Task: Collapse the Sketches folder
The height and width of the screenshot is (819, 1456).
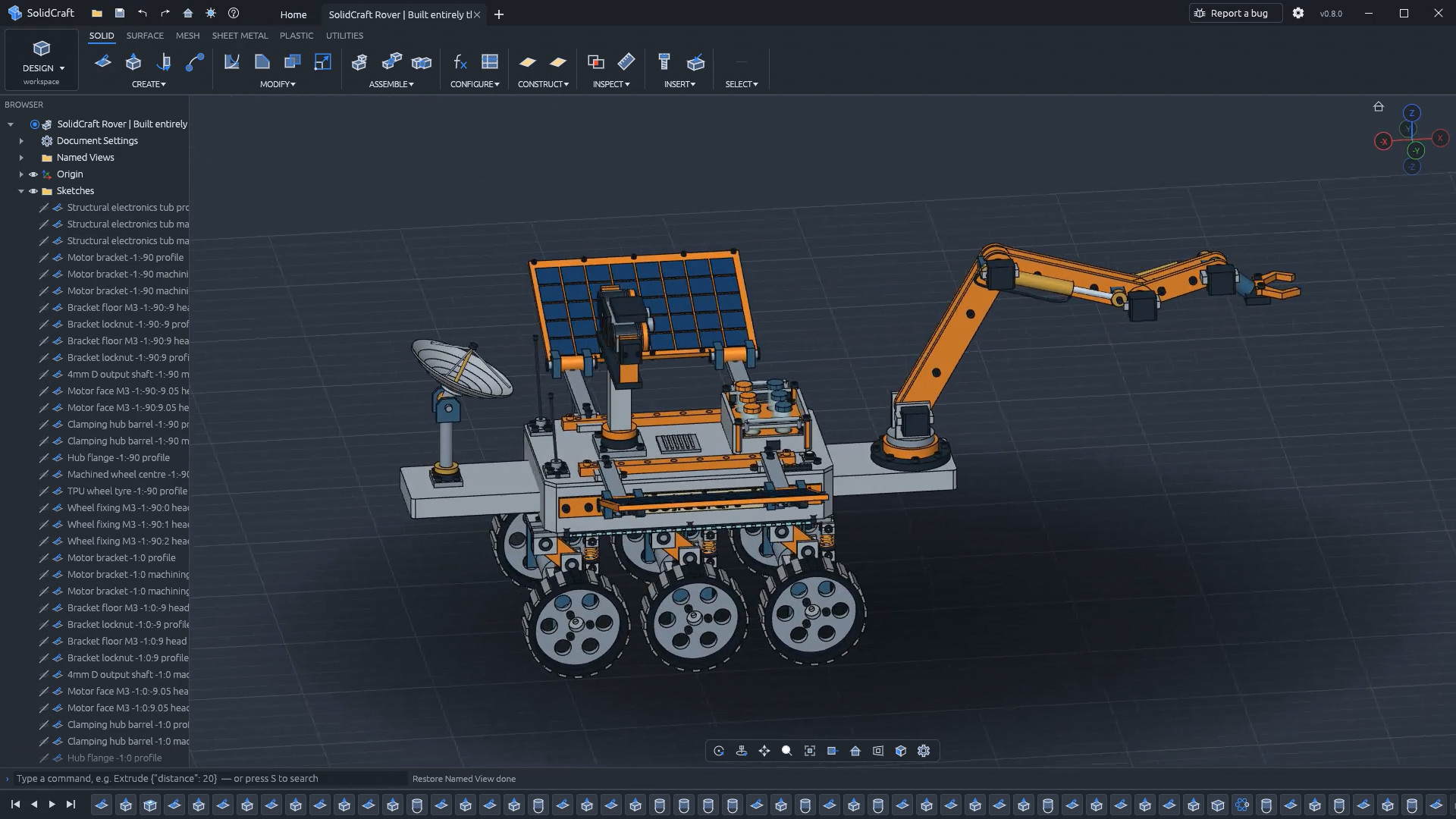Action: (x=21, y=191)
